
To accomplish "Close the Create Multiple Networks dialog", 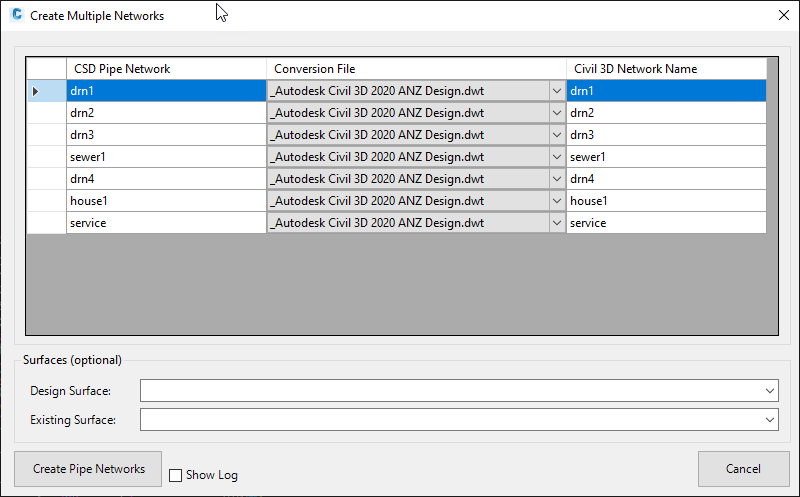I will tap(784, 15).
